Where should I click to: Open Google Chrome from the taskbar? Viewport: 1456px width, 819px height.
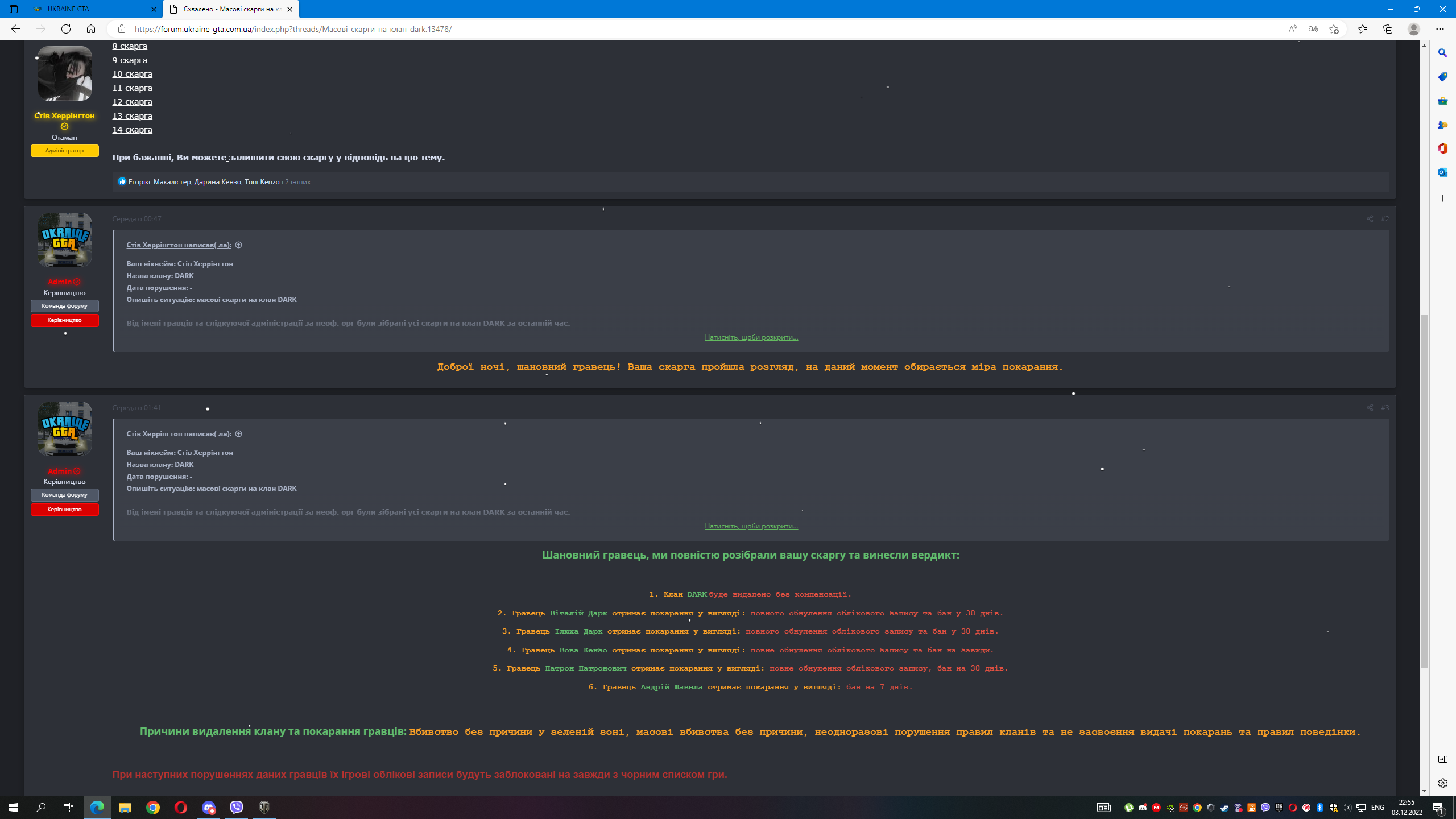click(152, 808)
